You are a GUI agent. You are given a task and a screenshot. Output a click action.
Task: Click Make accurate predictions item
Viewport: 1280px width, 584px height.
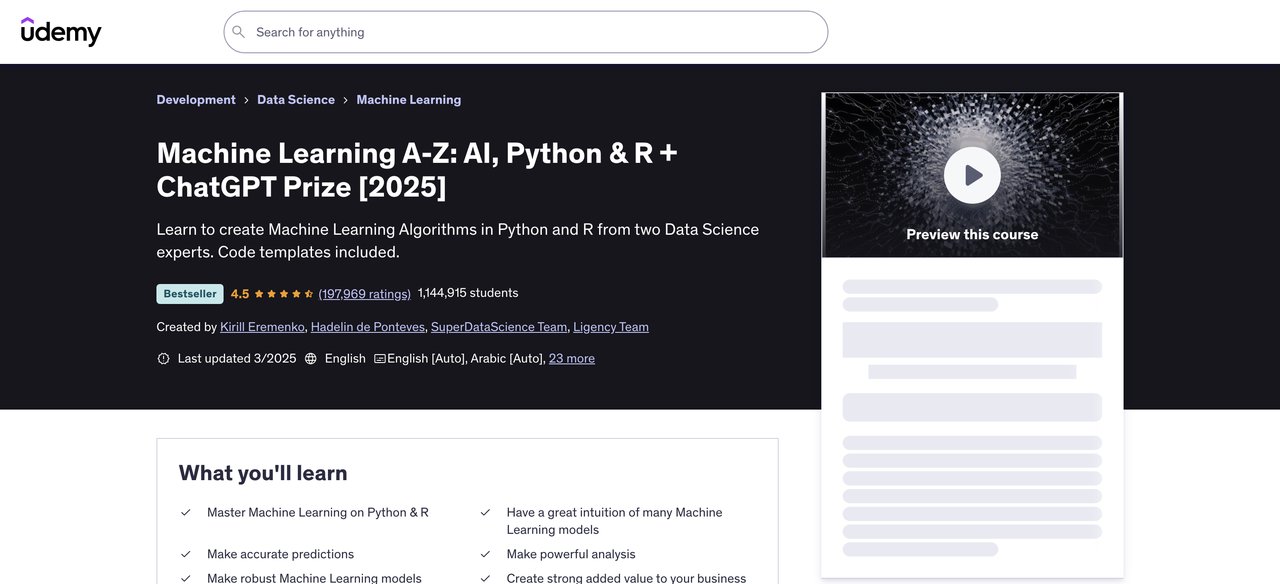click(x=281, y=554)
